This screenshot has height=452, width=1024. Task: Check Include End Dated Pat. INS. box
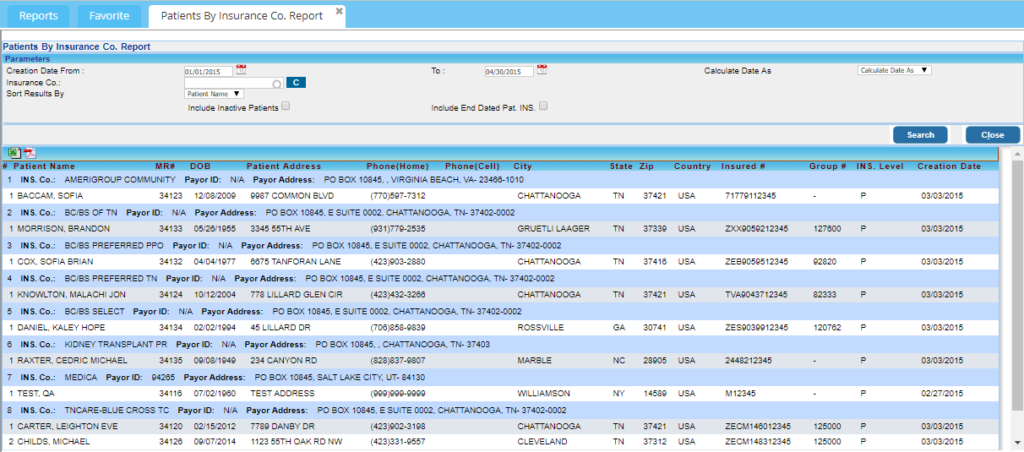click(x=543, y=105)
